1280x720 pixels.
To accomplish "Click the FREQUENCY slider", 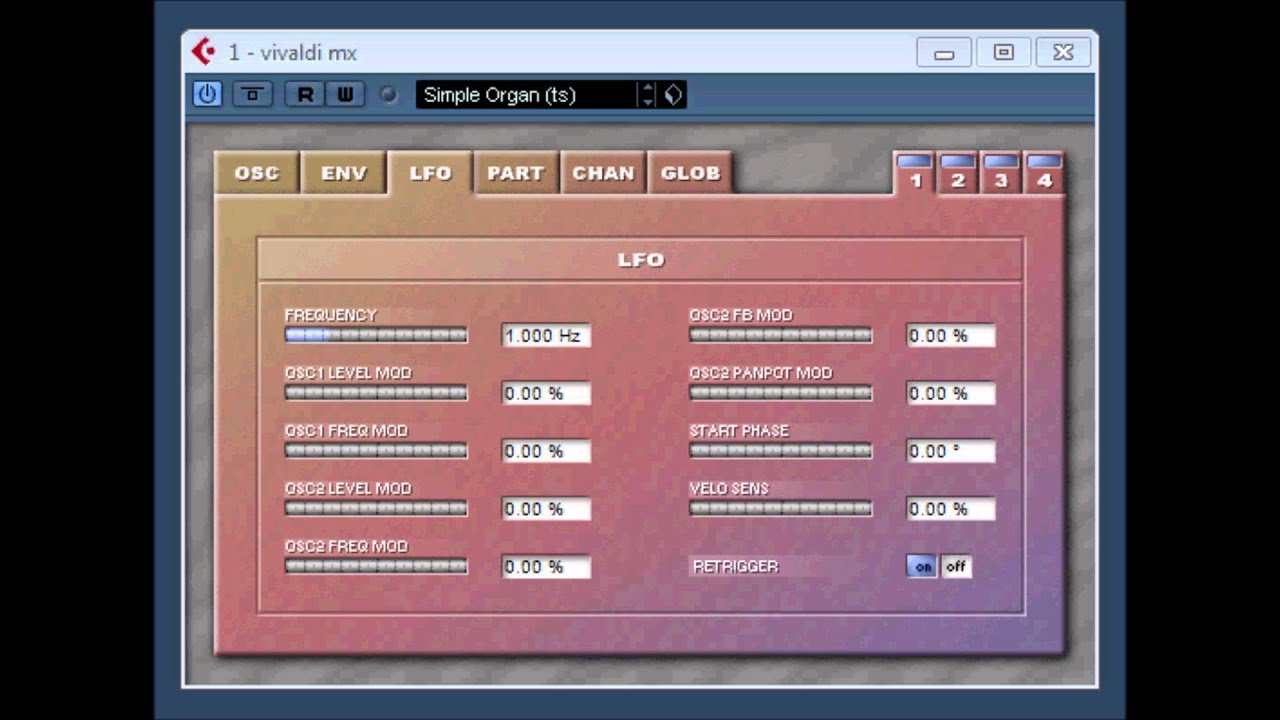I will tap(376, 335).
